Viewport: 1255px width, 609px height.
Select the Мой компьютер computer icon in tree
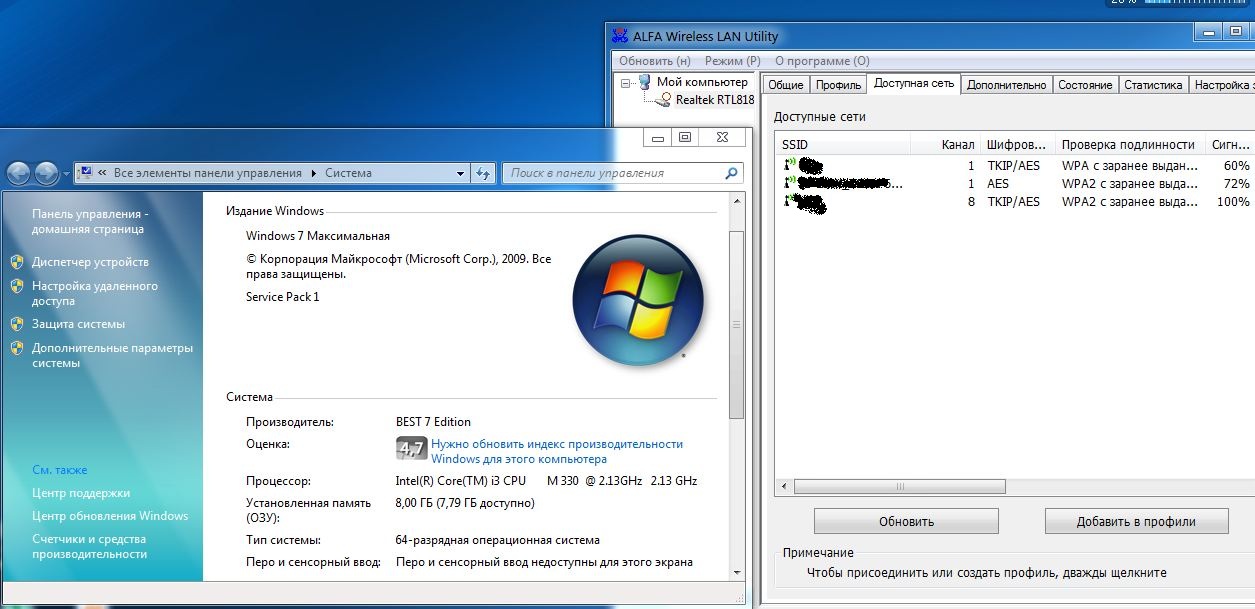645,82
